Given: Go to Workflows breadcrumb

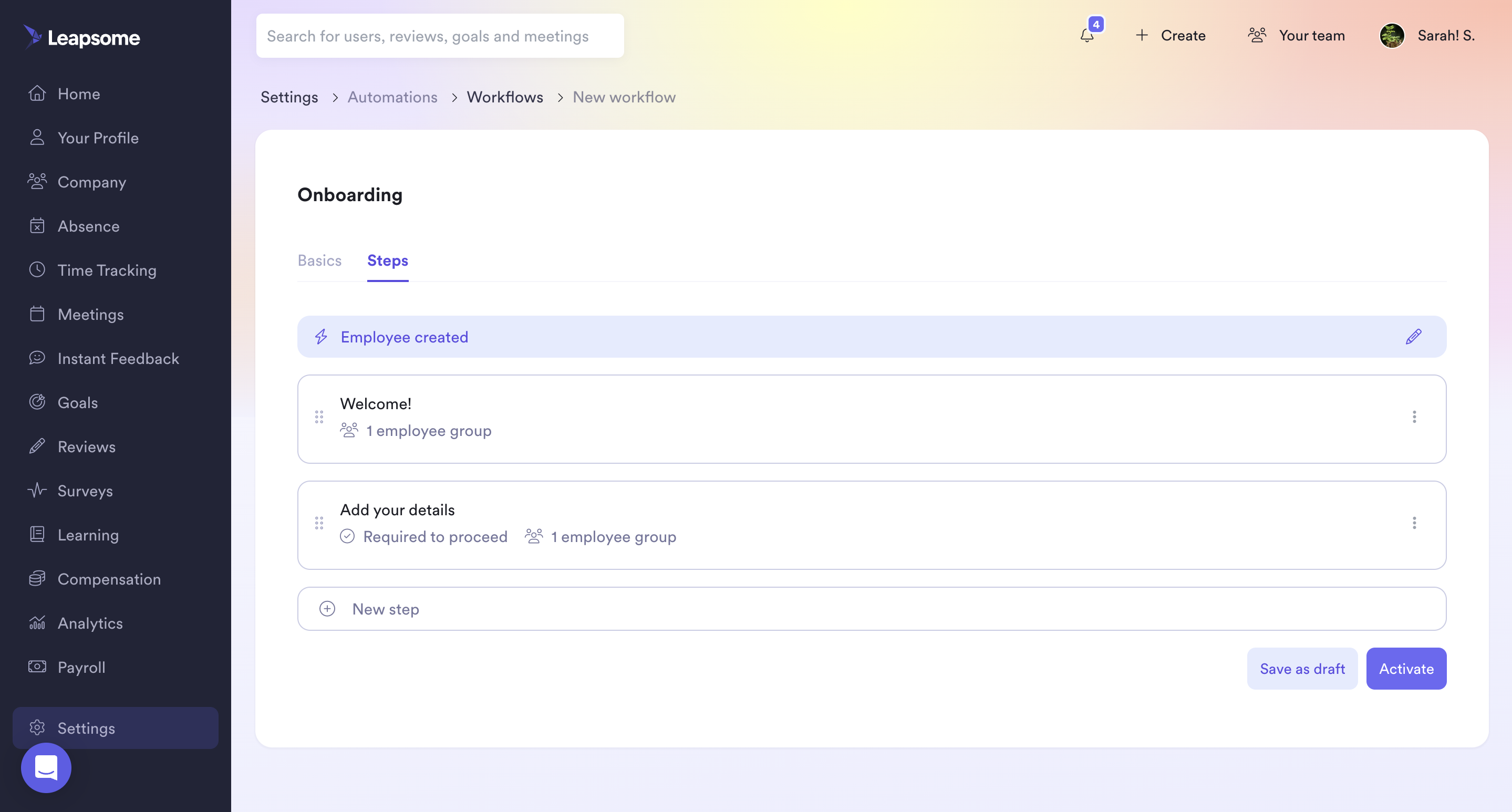Looking at the screenshot, I should (505, 97).
